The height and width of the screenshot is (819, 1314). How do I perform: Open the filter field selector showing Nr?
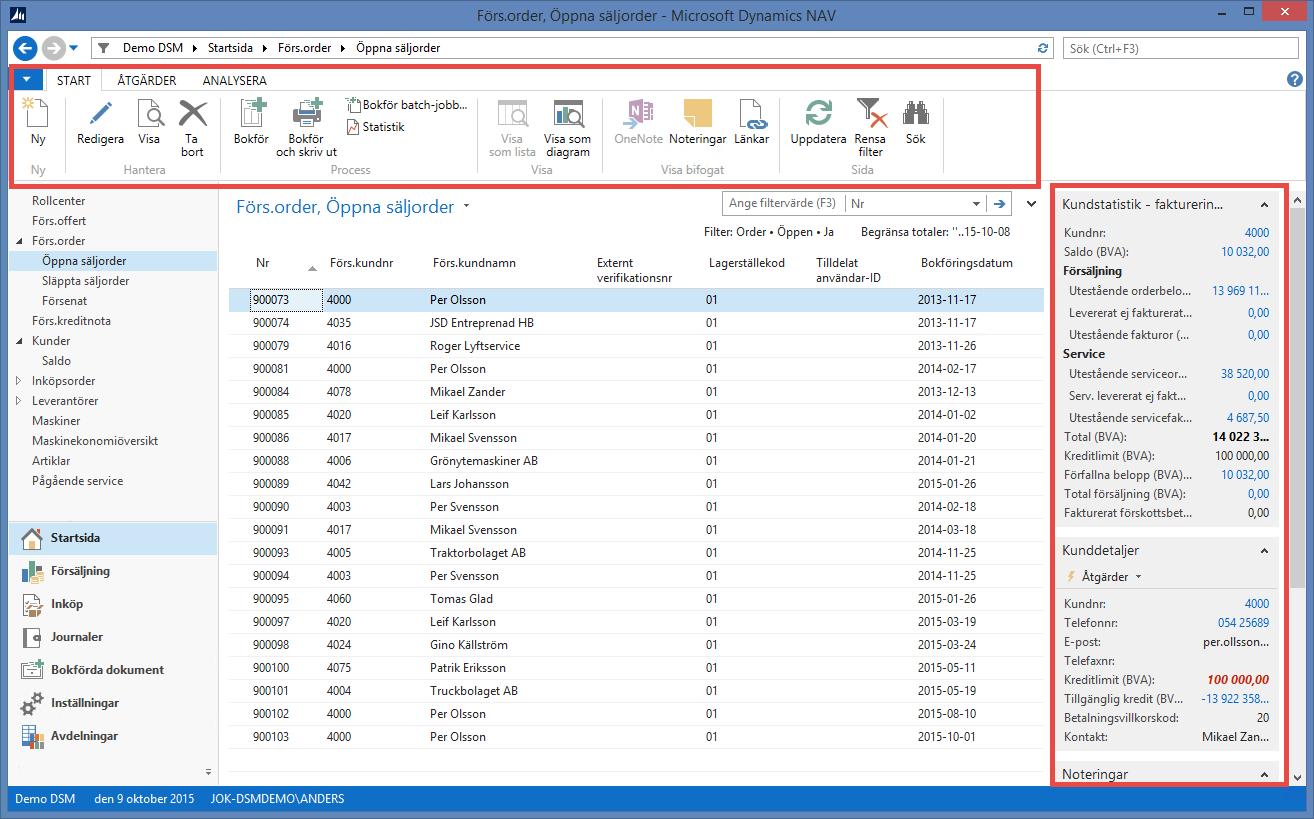915,203
